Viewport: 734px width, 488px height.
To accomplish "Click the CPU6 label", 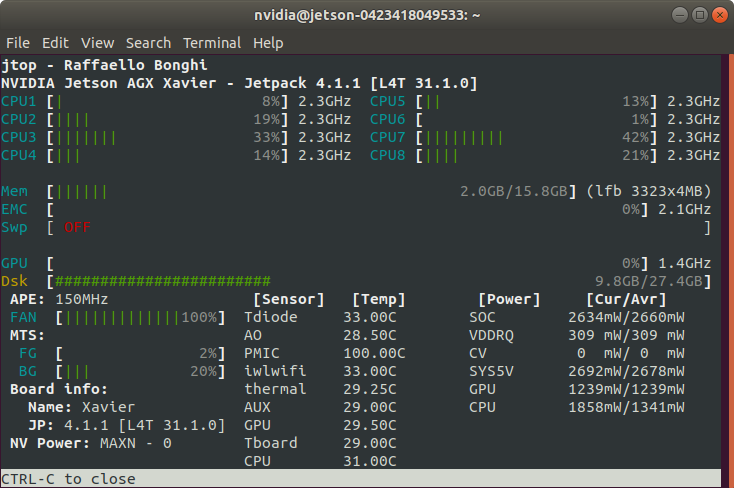I will click(x=388, y=119).
